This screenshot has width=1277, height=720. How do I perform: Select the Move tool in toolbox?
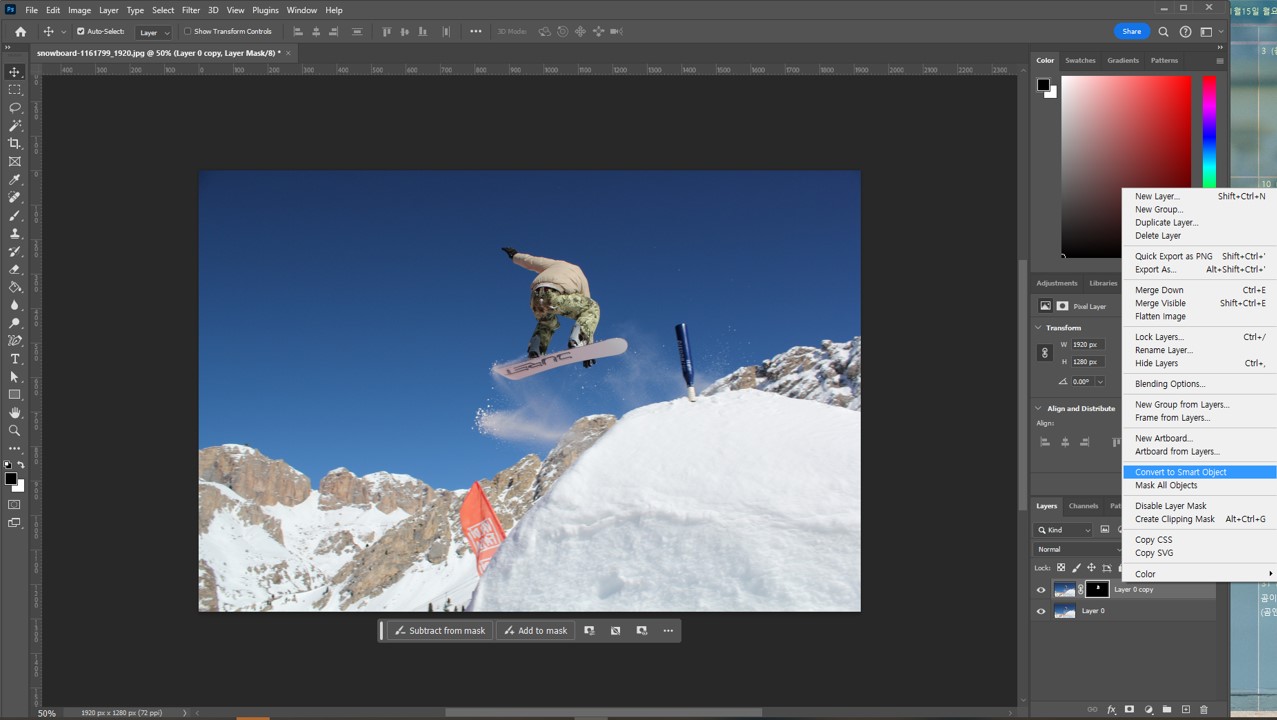(14, 72)
